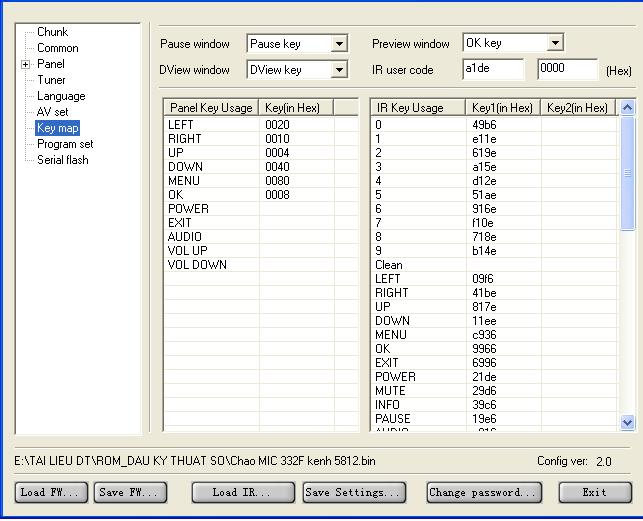The width and height of the screenshot is (643, 521).
Task: Click the Load FW... button
Action: tap(51, 492)
